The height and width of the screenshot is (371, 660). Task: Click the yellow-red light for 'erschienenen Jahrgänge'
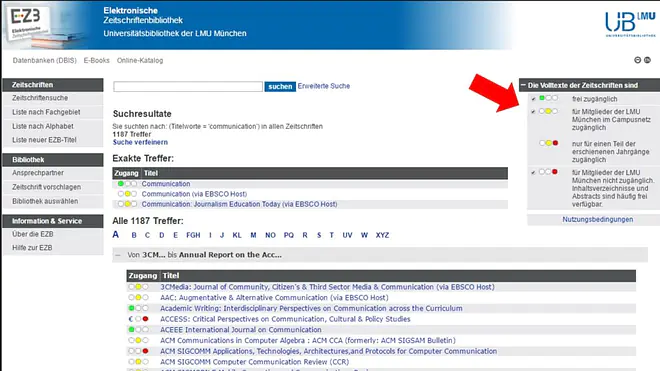pos(548,143)
